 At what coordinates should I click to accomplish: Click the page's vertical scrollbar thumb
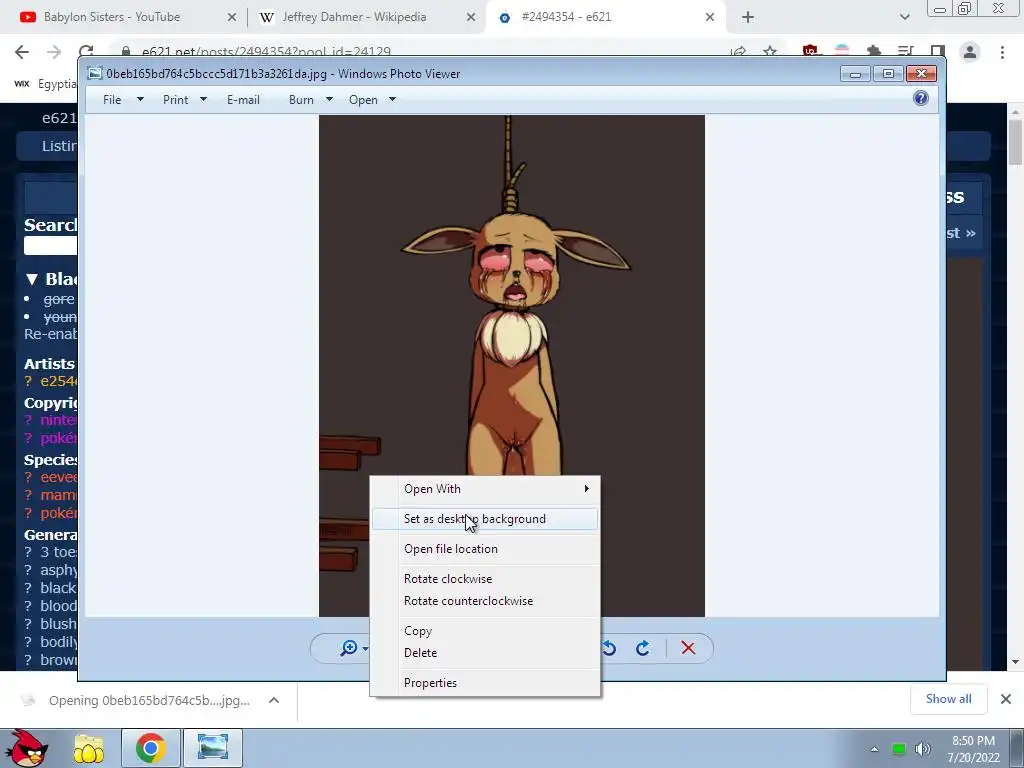1015,142
